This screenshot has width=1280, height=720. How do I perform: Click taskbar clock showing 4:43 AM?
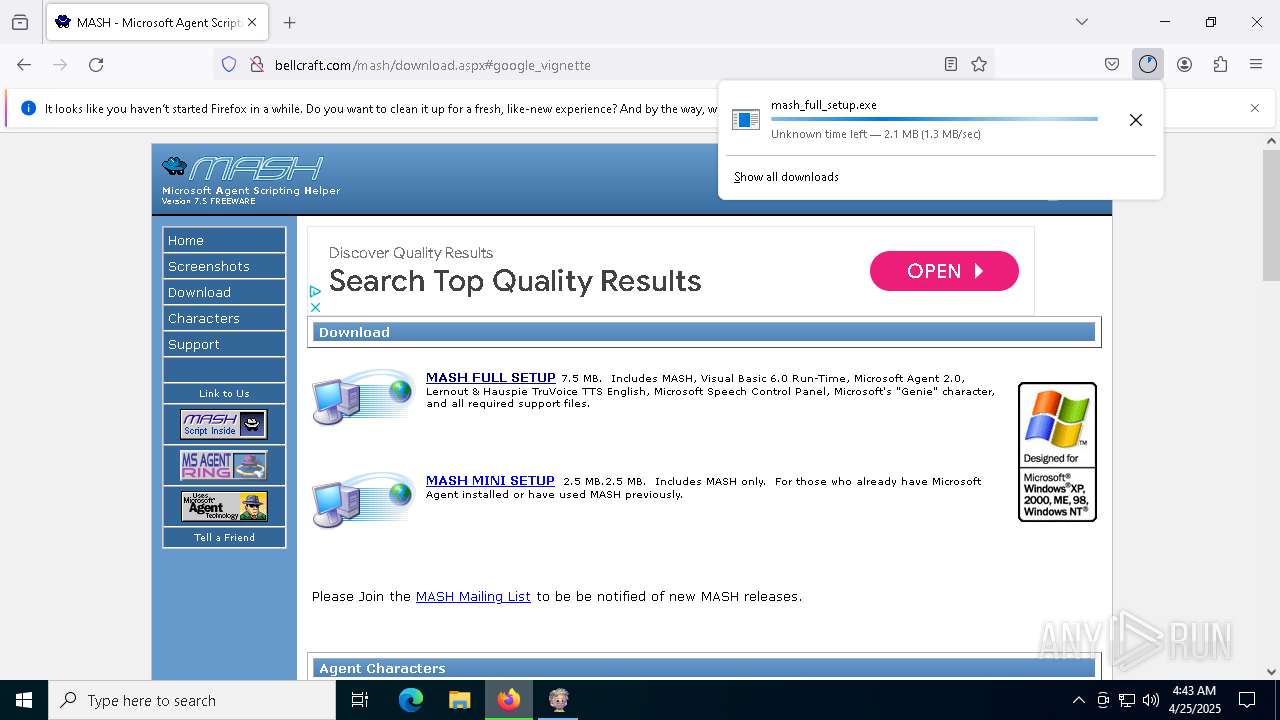click(1194, 700)
